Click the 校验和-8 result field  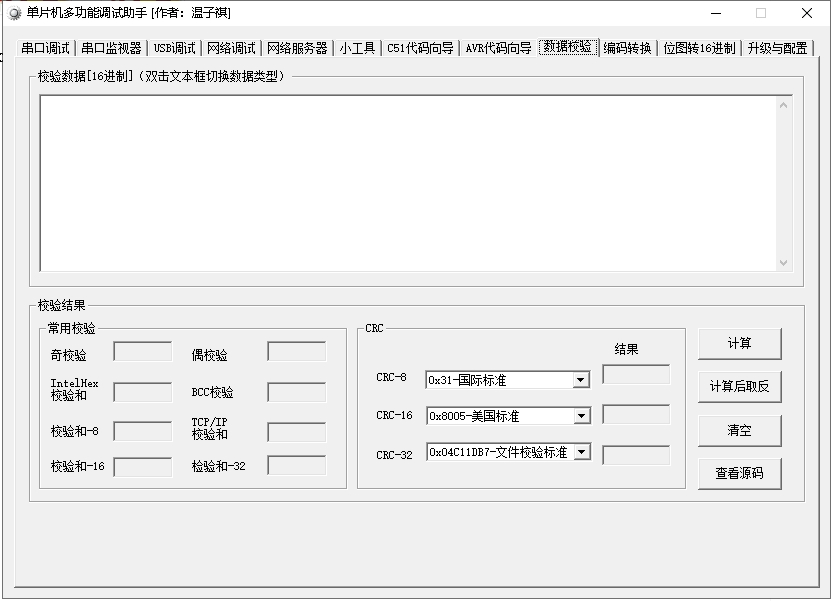coord(143,431)
